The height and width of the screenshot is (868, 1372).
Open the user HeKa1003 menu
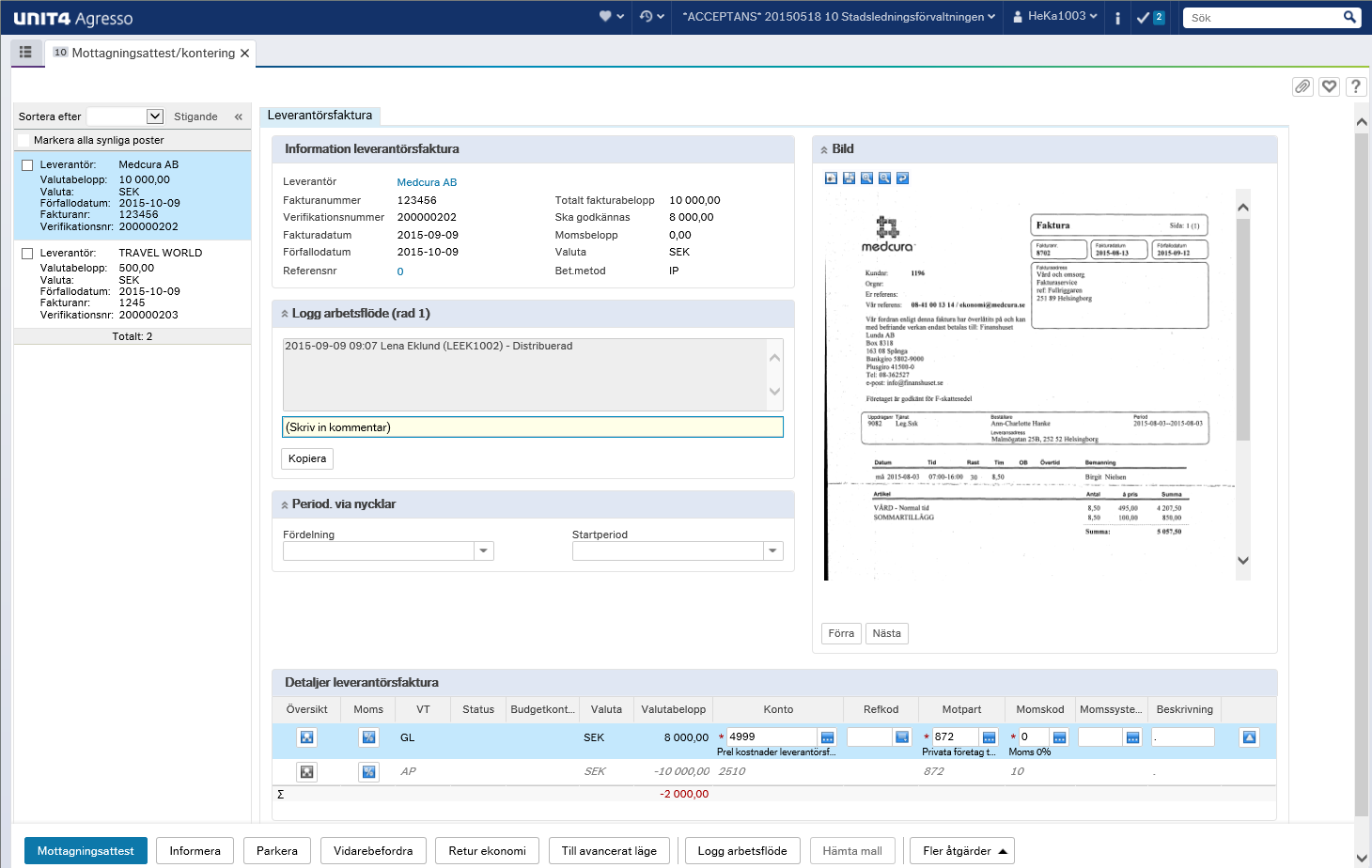click(1055, 17)
